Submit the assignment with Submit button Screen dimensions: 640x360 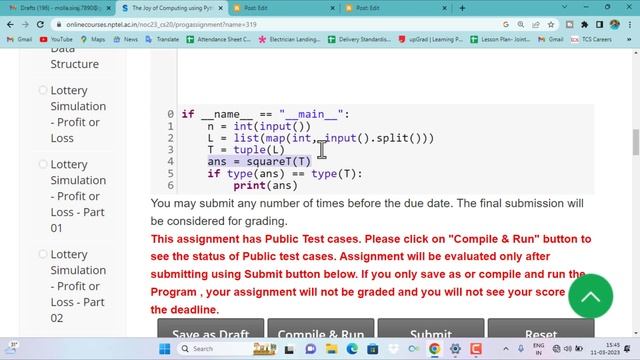coord(431,328)
